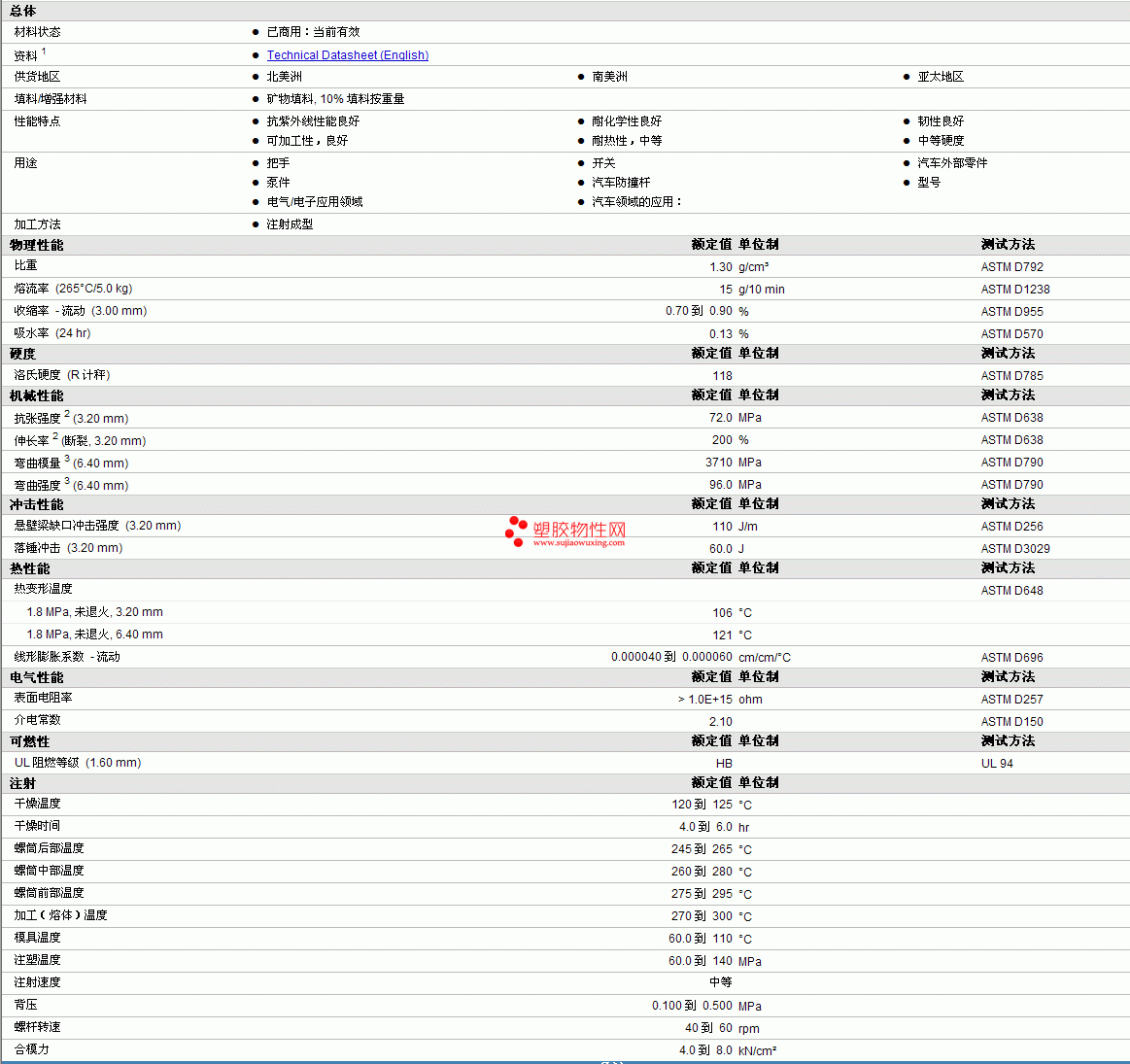This screenshot has width=1130, height=1064.
Task: Click ASTM D3029 test method
Action: (1015, 549)
